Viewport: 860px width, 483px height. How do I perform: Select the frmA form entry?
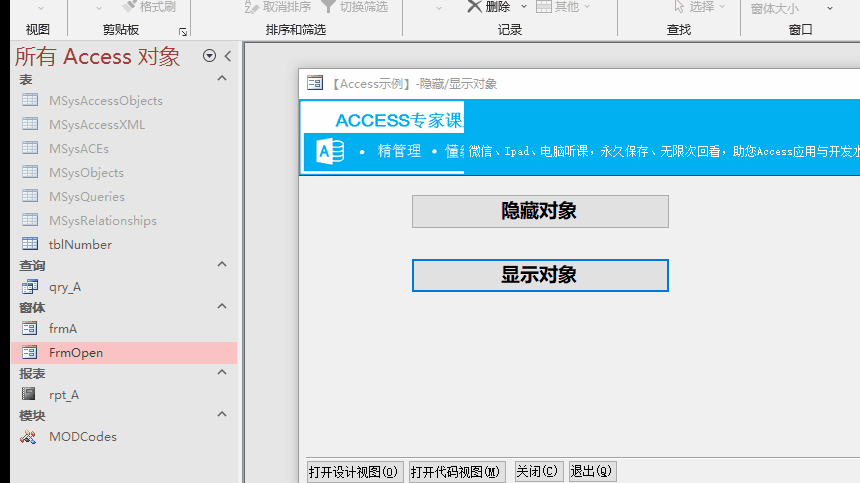click(x=124, y=328)
